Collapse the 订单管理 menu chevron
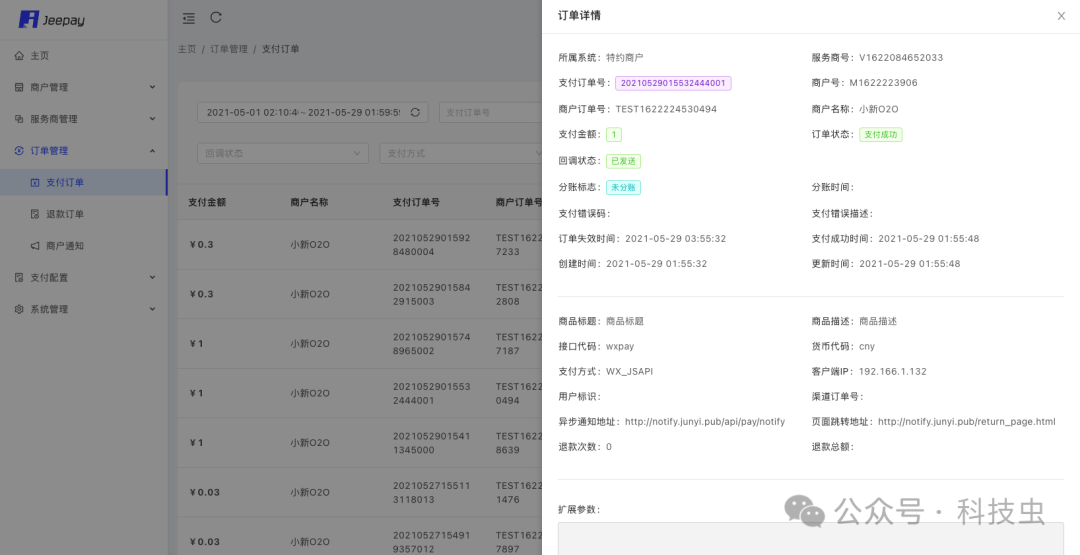The height and width of the screenshot is (555, 1080). click(x=152, y=151)
